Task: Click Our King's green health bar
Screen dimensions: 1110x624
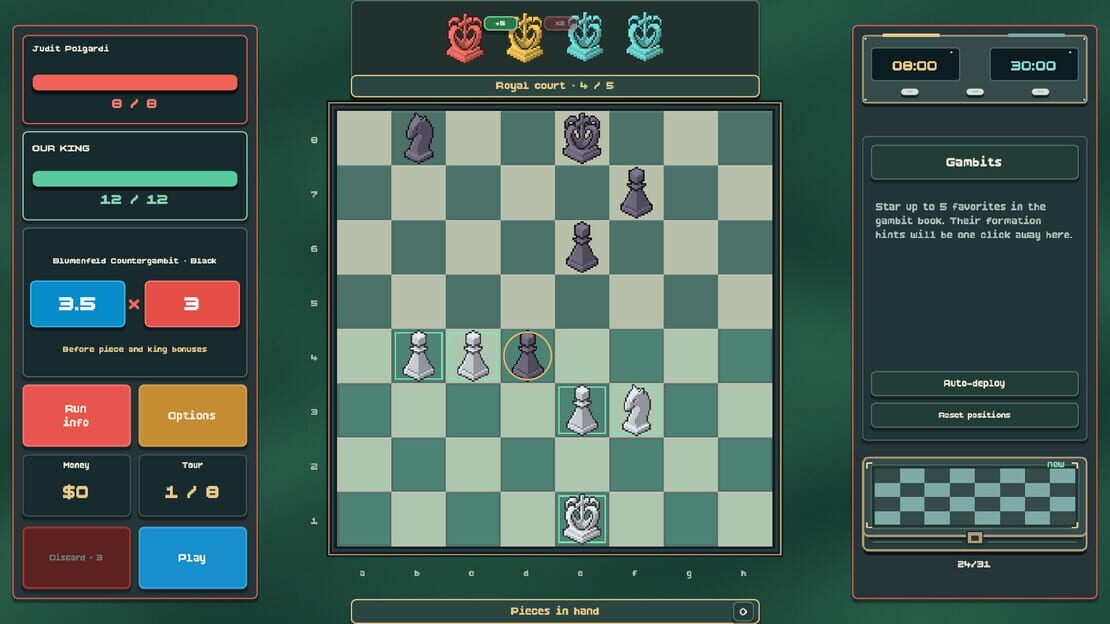Action: point(135,178)
